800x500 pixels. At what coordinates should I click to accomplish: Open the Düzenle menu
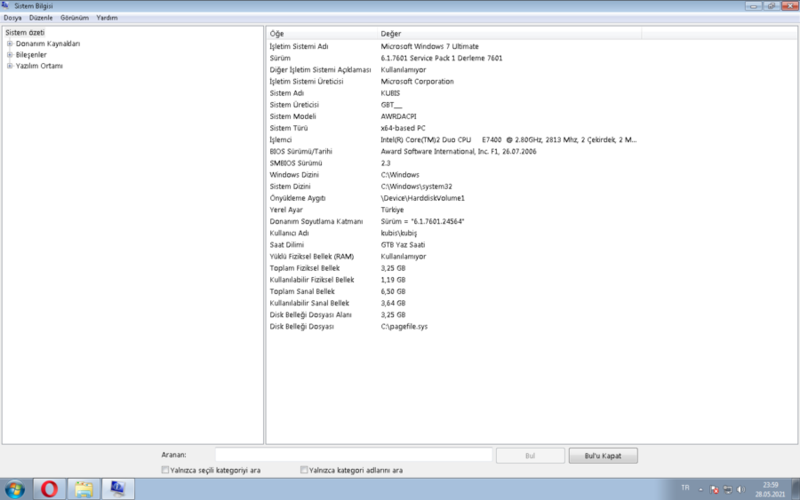click(x=41, y=18)
